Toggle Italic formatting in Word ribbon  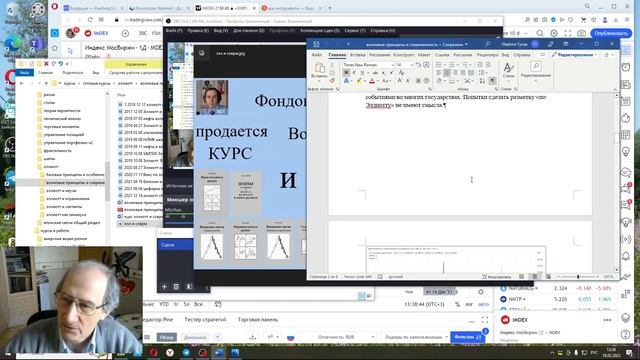pyautogui.click(x=354, y=72)
